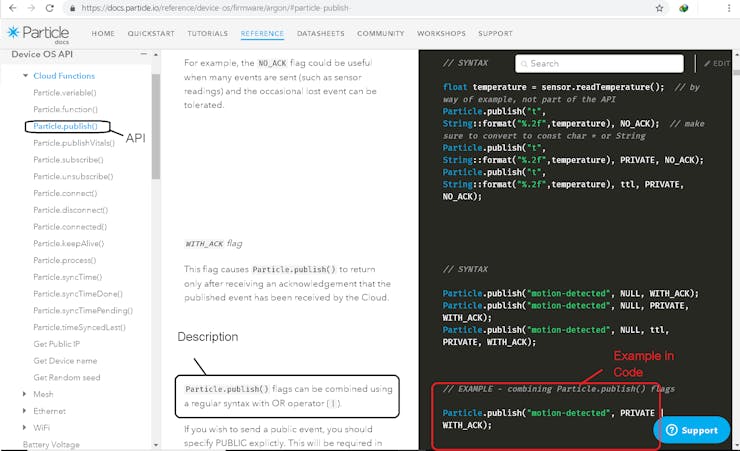Open the SUPPORT nav item

pos(495,33)
